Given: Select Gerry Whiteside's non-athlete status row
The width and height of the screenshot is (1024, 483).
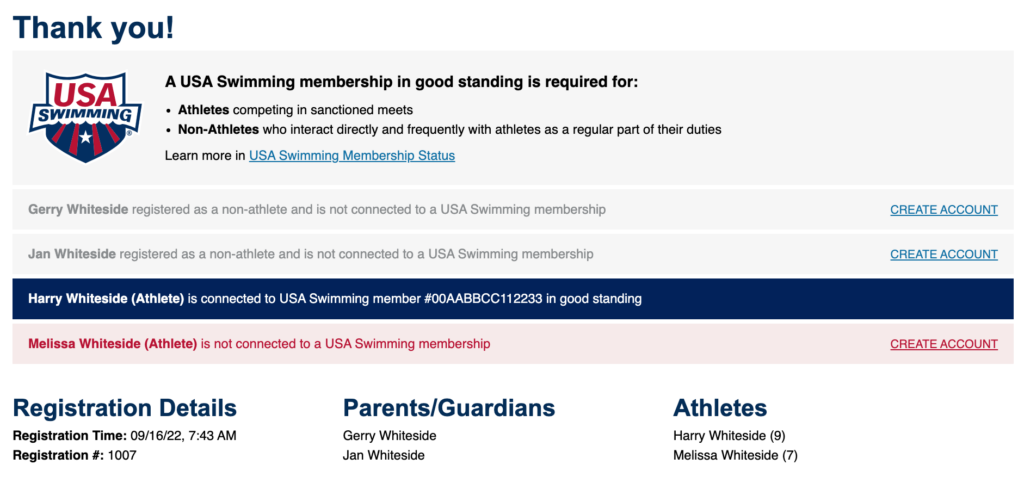Looking at the screenshot, I should coord(513,210).
